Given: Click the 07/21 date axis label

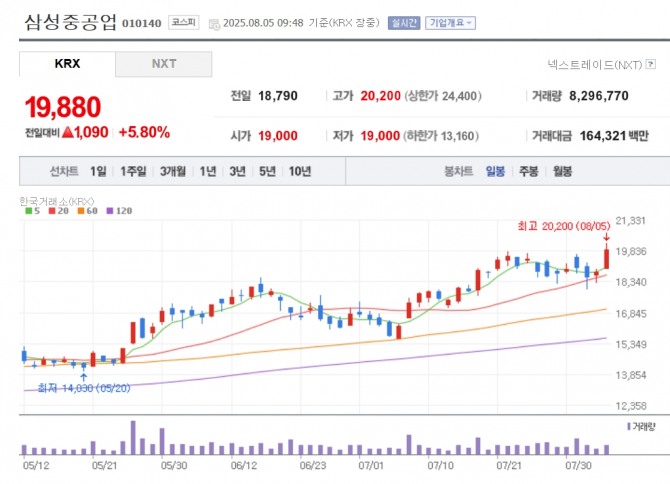Looking at the screenshot, I should point(509,465).
